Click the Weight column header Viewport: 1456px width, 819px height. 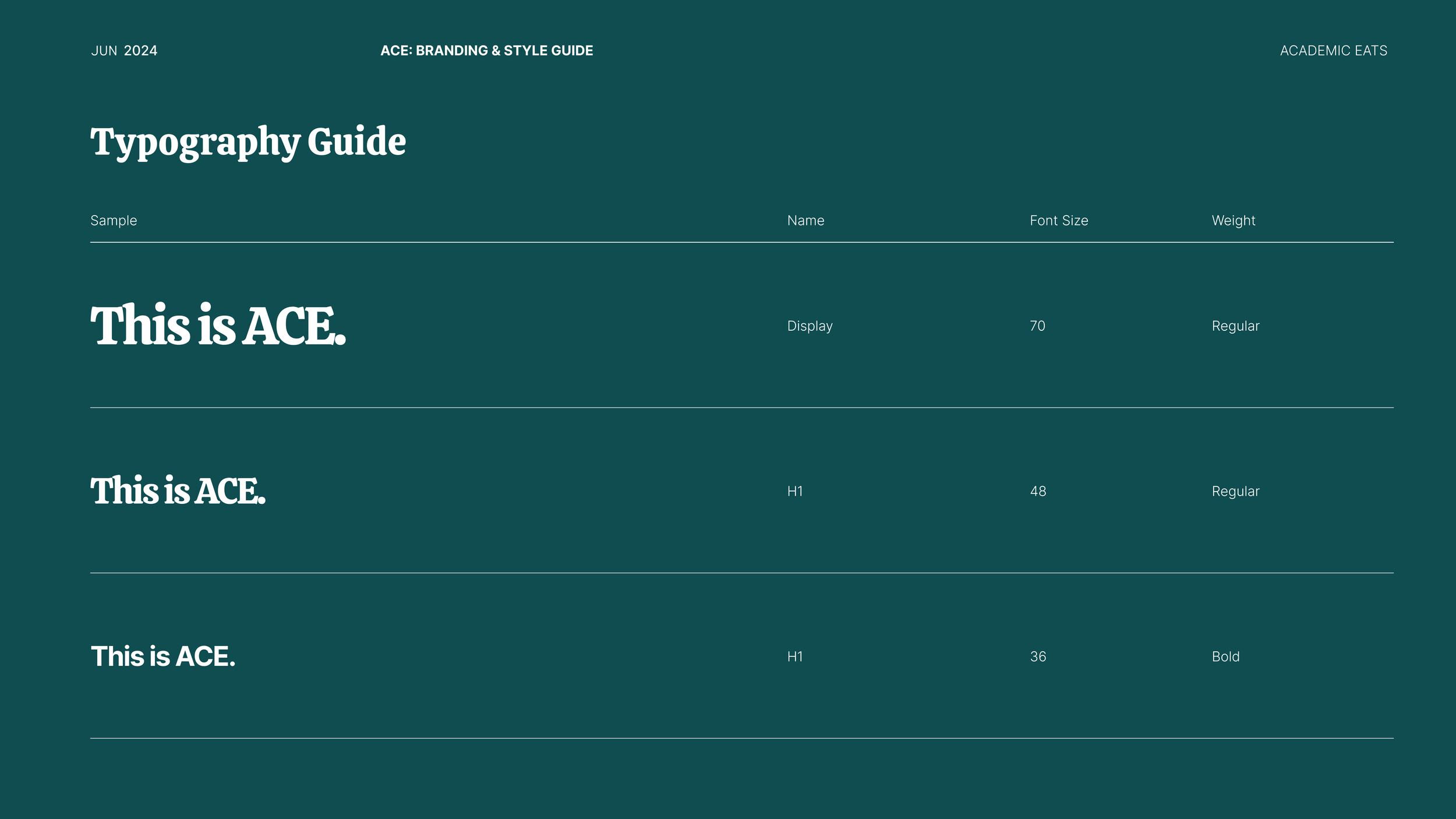[x=1233, y=221]
